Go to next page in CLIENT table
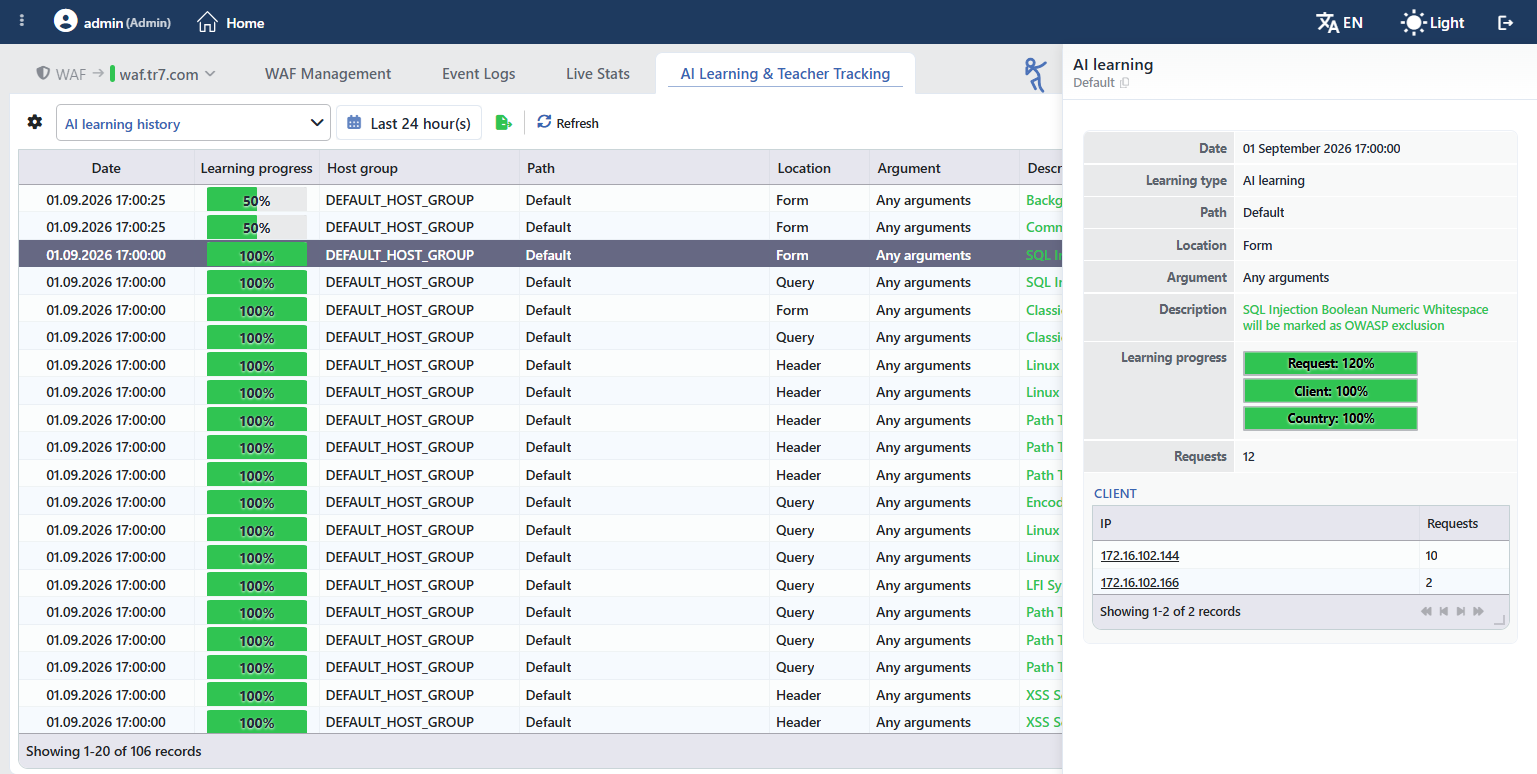Screen dimensions: 1537x774 tap(1461, 611)
